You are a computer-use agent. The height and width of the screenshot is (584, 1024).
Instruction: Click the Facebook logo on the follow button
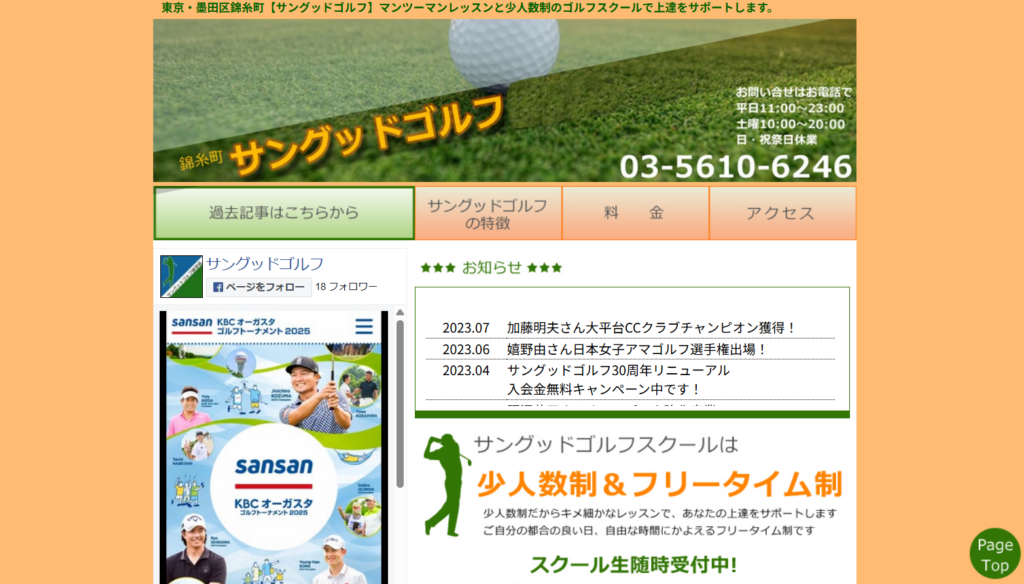point(217,287)
